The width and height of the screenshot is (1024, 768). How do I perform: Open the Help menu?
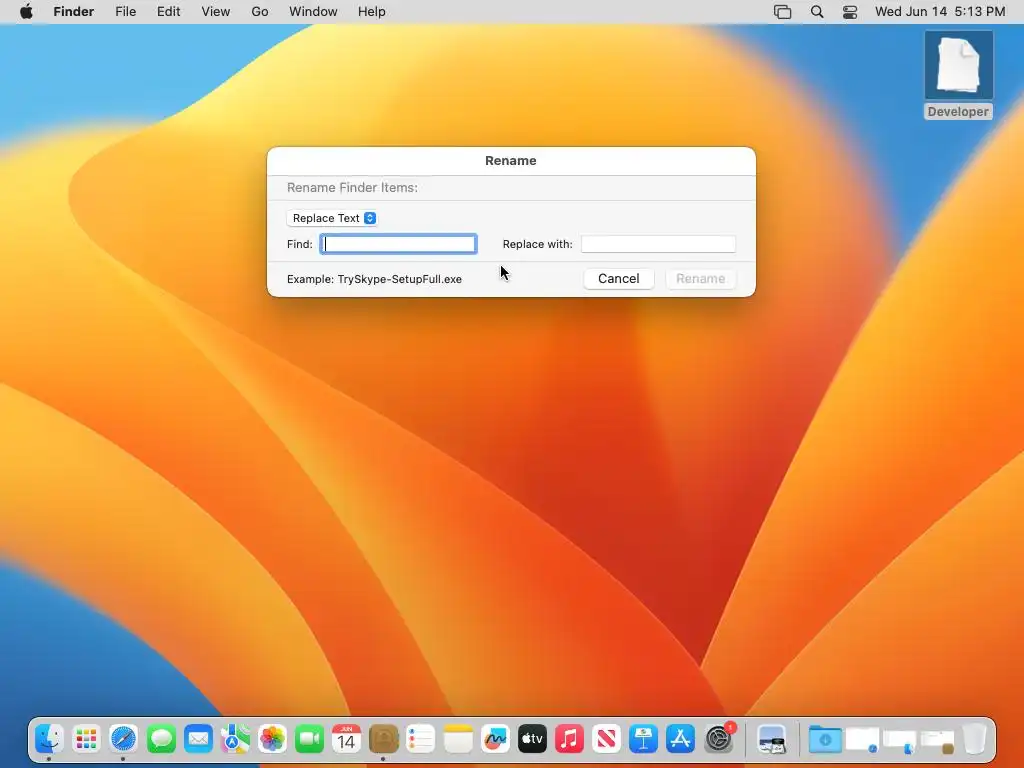pyautogui.click(x=372, y=12)
